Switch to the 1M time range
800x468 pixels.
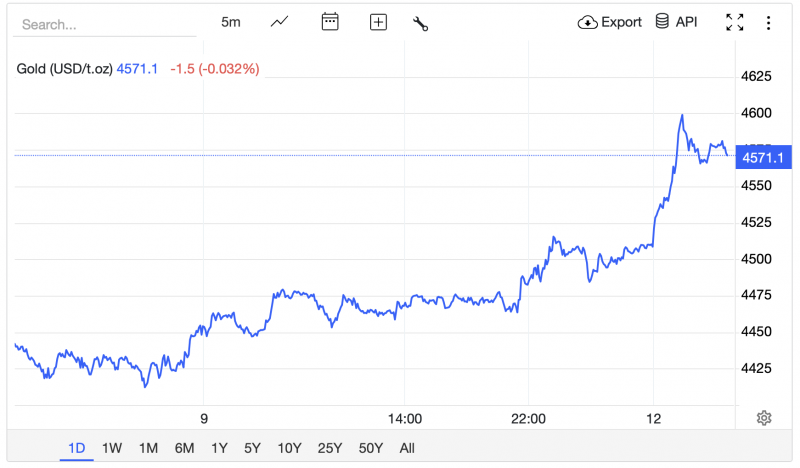pos(148,448)
